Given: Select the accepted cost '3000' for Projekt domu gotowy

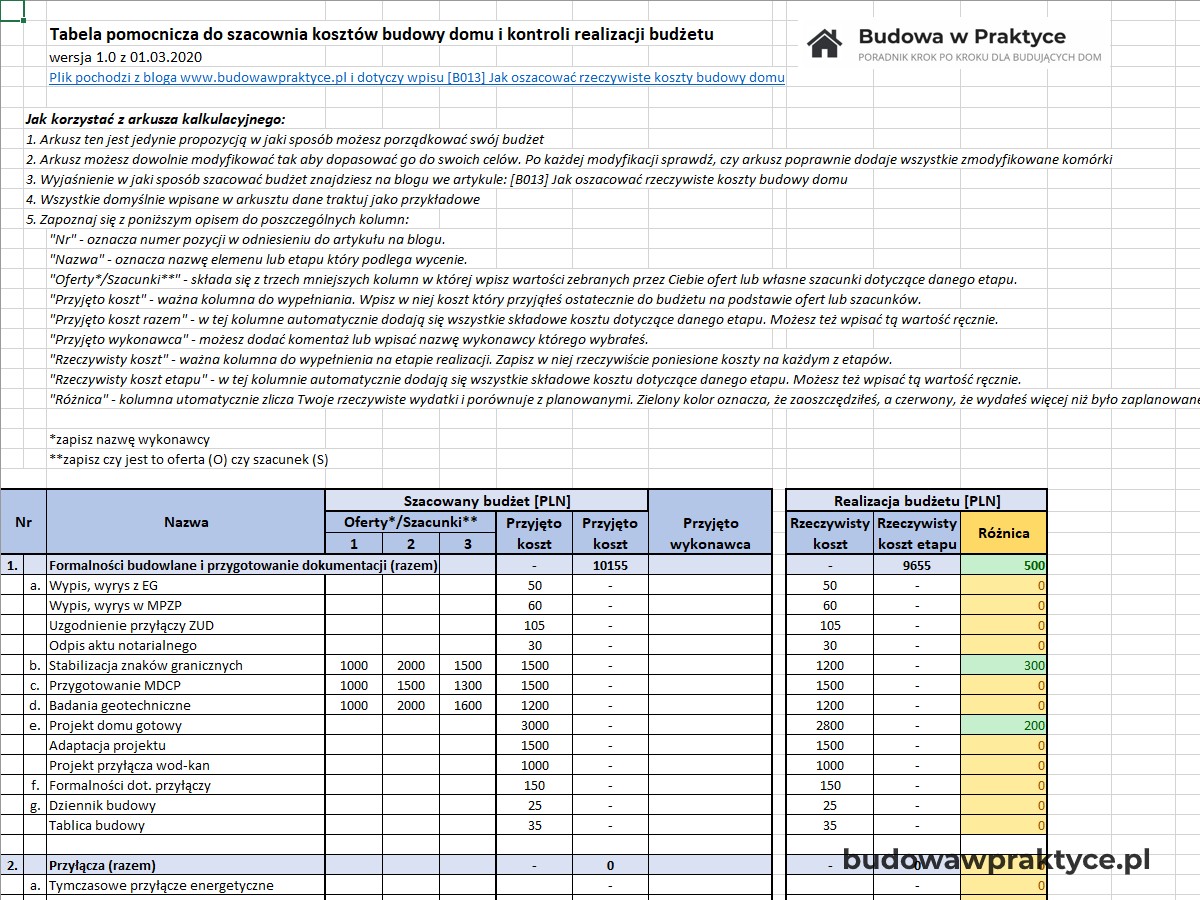Looking at the screenshot, I should pos(535,725).
